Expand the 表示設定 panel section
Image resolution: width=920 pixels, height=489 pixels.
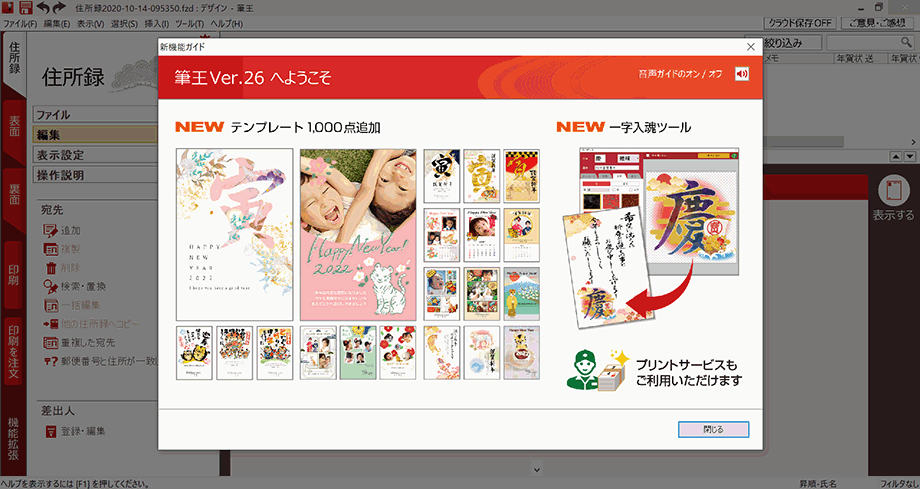tap(96, 155)
